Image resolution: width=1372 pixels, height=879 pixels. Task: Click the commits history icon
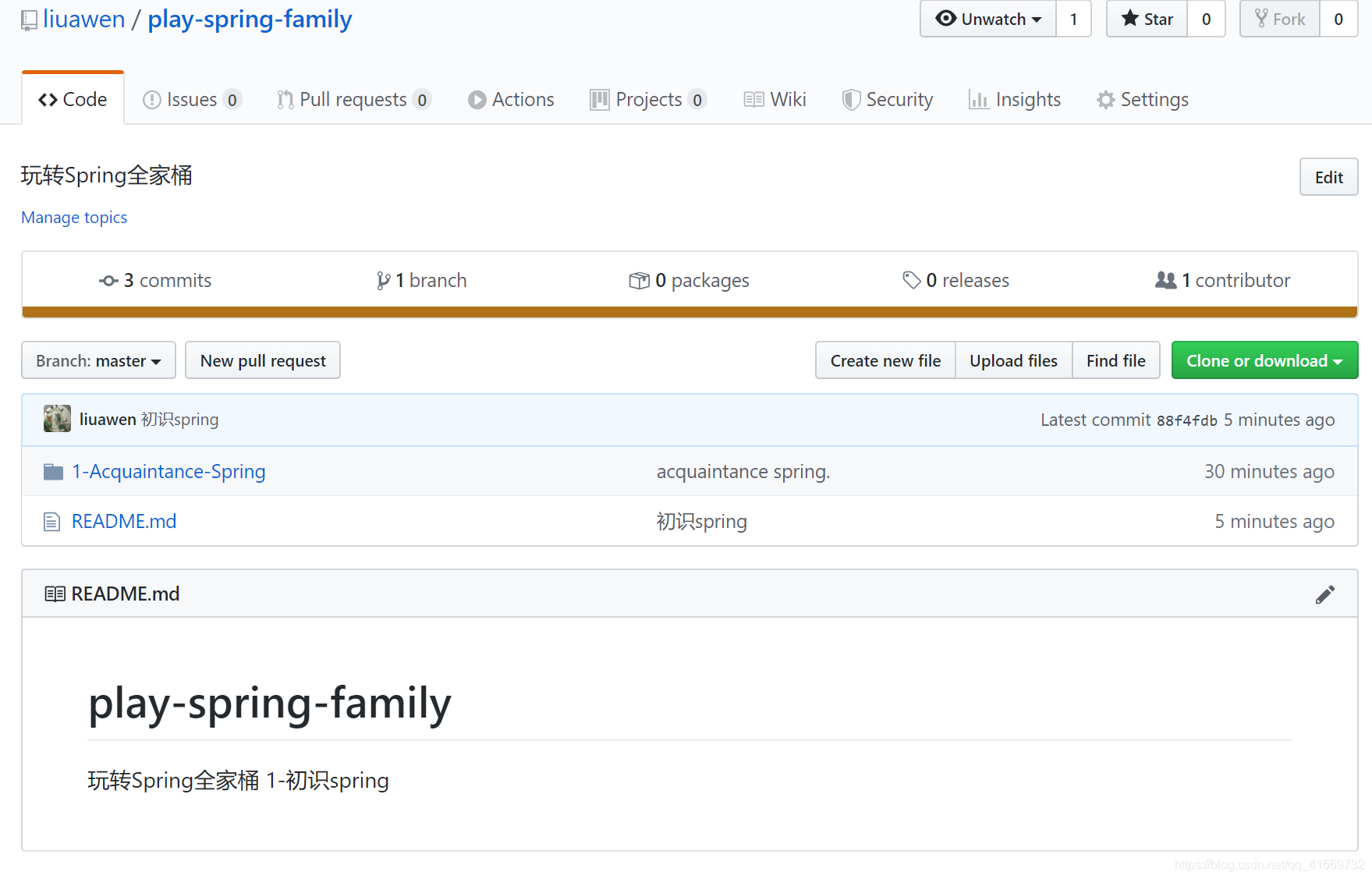(x=108, y=281)
